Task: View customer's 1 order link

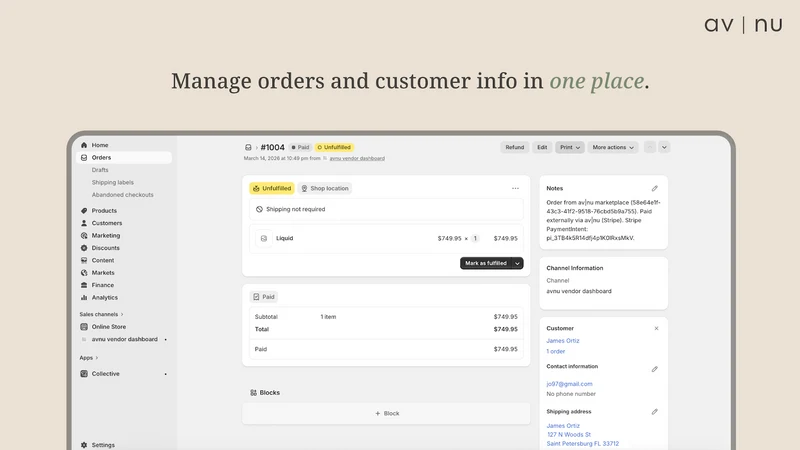Action: [556, 351]
